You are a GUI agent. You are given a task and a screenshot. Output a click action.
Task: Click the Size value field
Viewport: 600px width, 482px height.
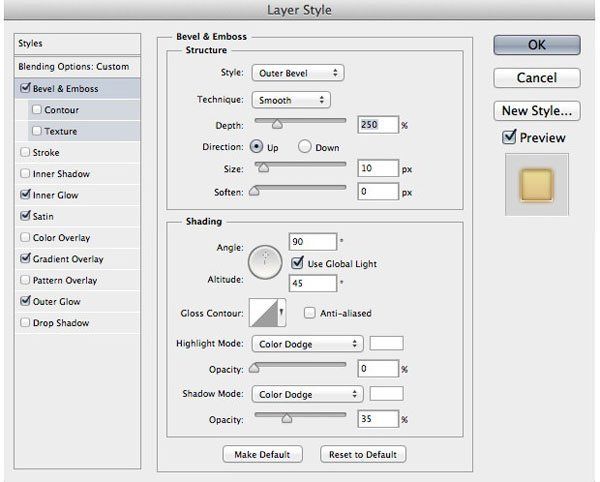click(378, 168)
